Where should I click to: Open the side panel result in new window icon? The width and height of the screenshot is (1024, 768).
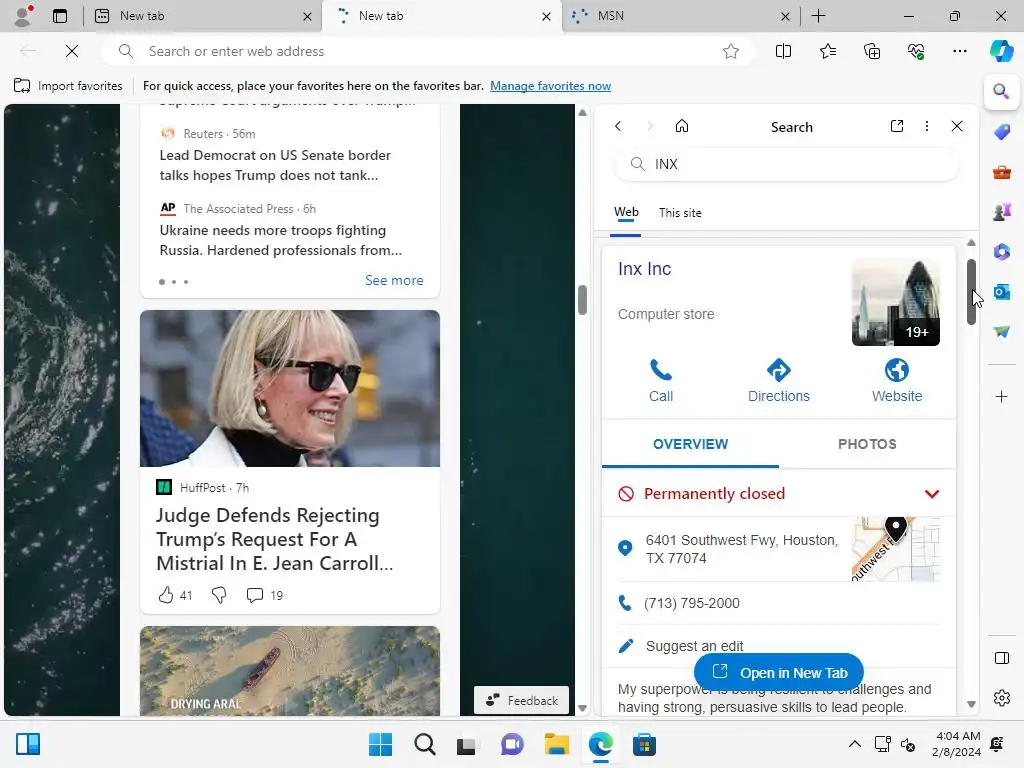coord(897,126)
